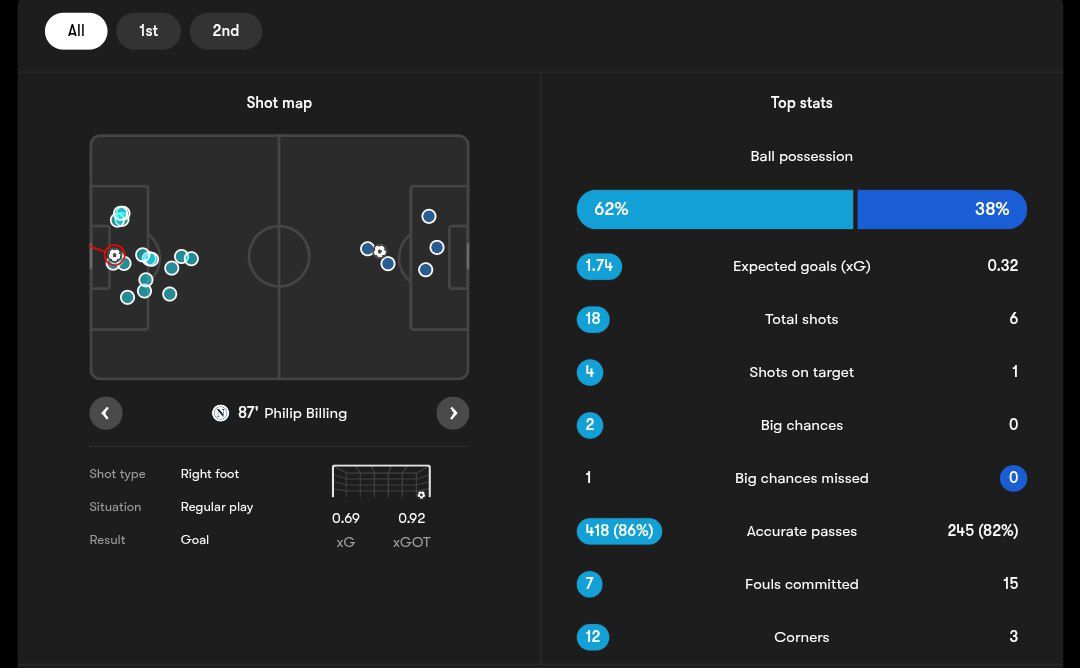Click the 38% away possession bar
1080x668 pixels.
click(942, 209)
